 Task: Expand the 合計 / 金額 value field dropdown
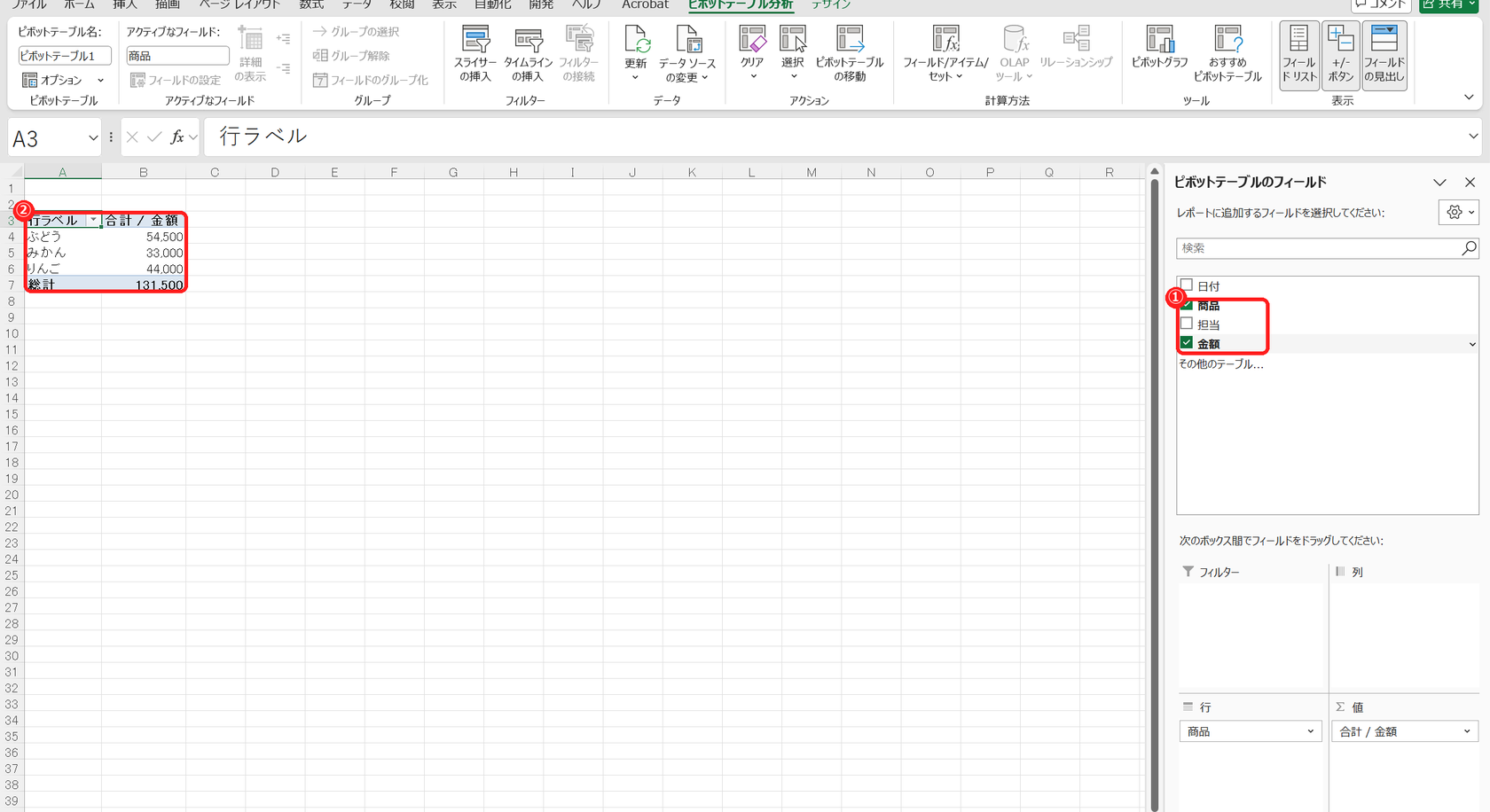[1467, 731]
